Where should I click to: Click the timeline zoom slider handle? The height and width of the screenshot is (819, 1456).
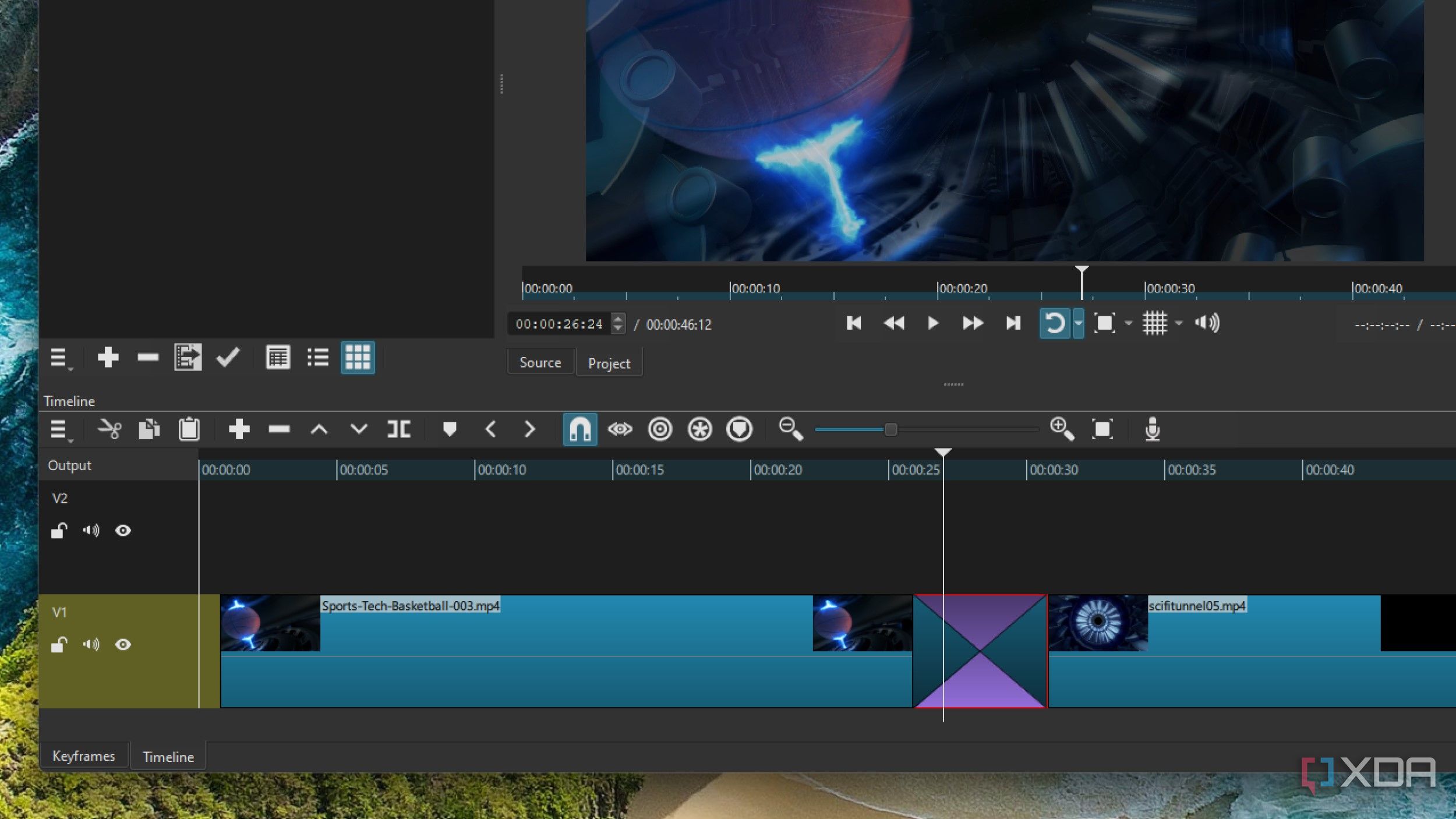[890, 430]
